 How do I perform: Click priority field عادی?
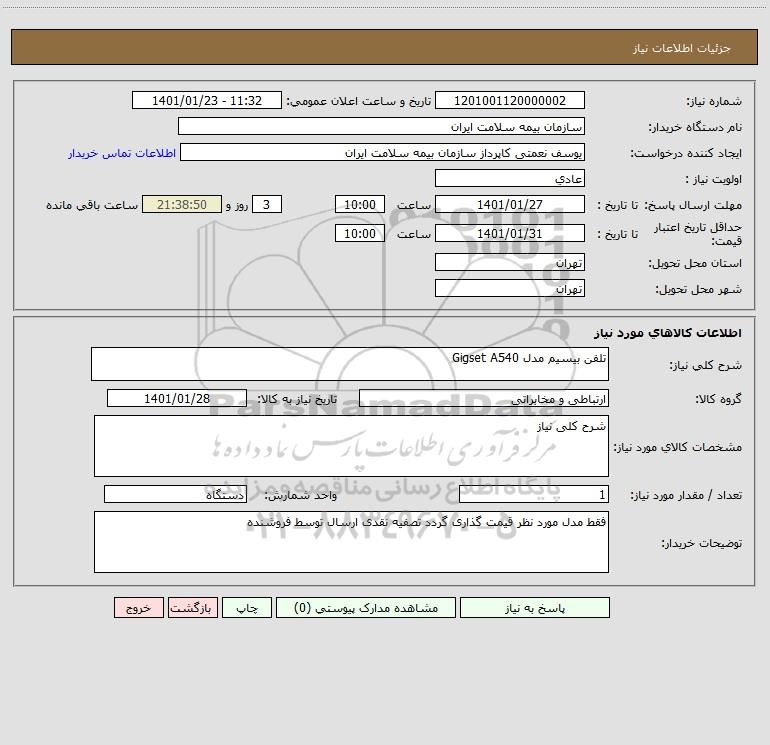510,178
